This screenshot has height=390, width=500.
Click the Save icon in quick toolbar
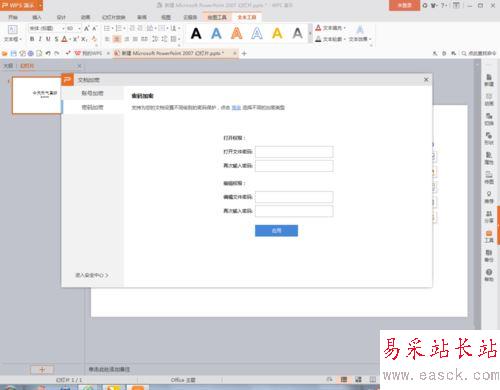pos(14,53)
